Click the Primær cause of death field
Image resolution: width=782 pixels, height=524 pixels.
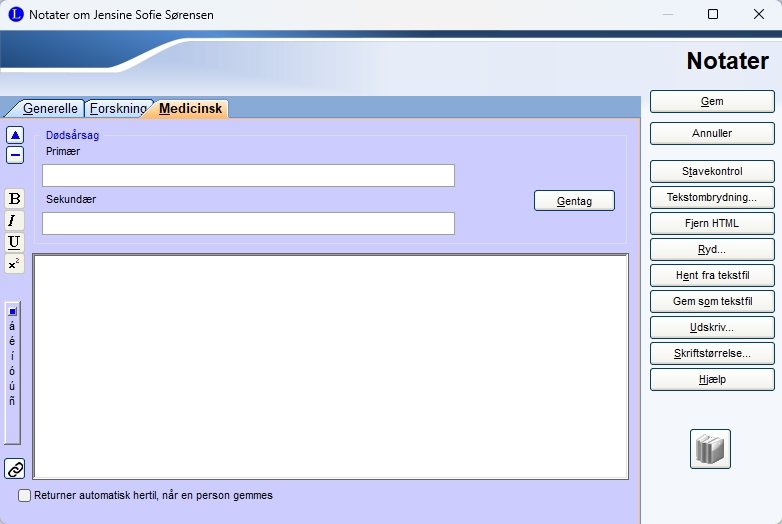click(x=248, y=176)
